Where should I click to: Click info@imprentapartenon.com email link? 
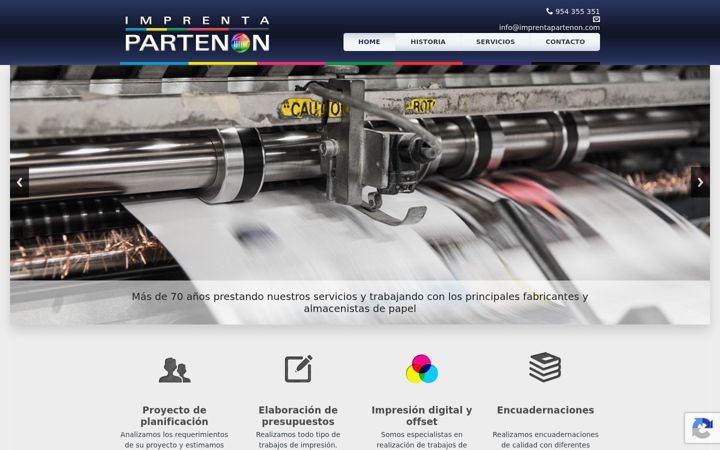tap(549, 28)
